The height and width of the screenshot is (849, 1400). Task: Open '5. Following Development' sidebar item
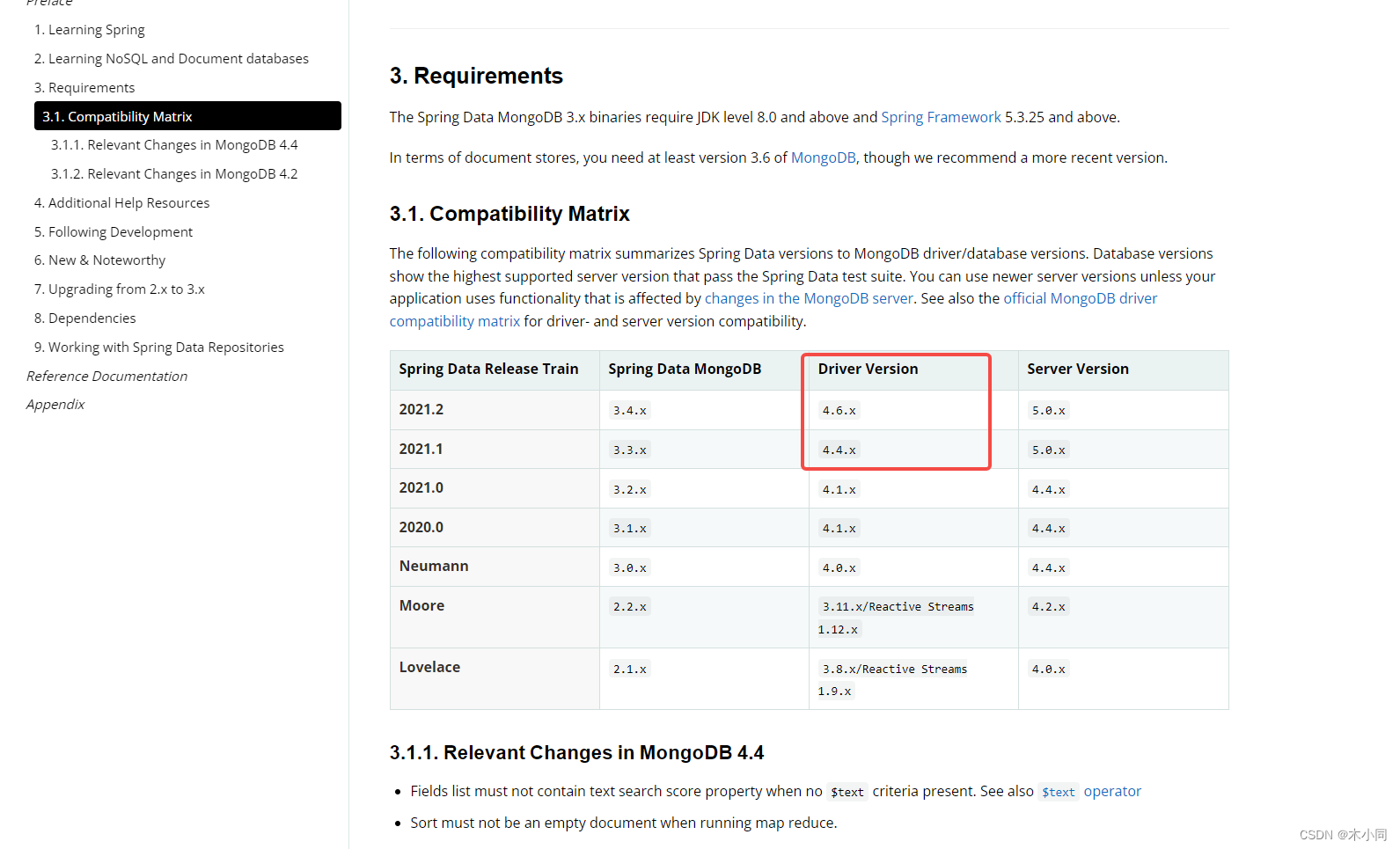tap(114, 232)
